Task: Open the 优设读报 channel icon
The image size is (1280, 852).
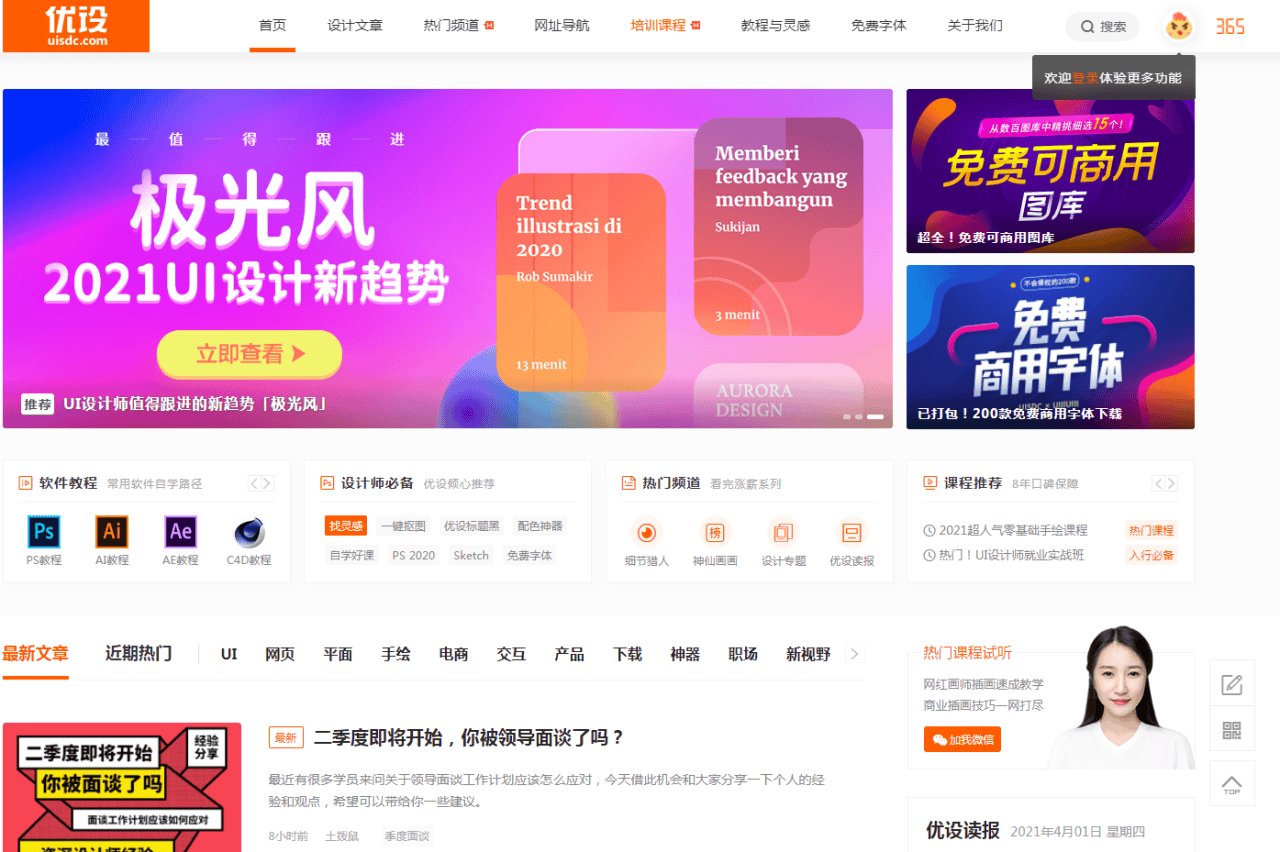Action: (x=851, y=533)
